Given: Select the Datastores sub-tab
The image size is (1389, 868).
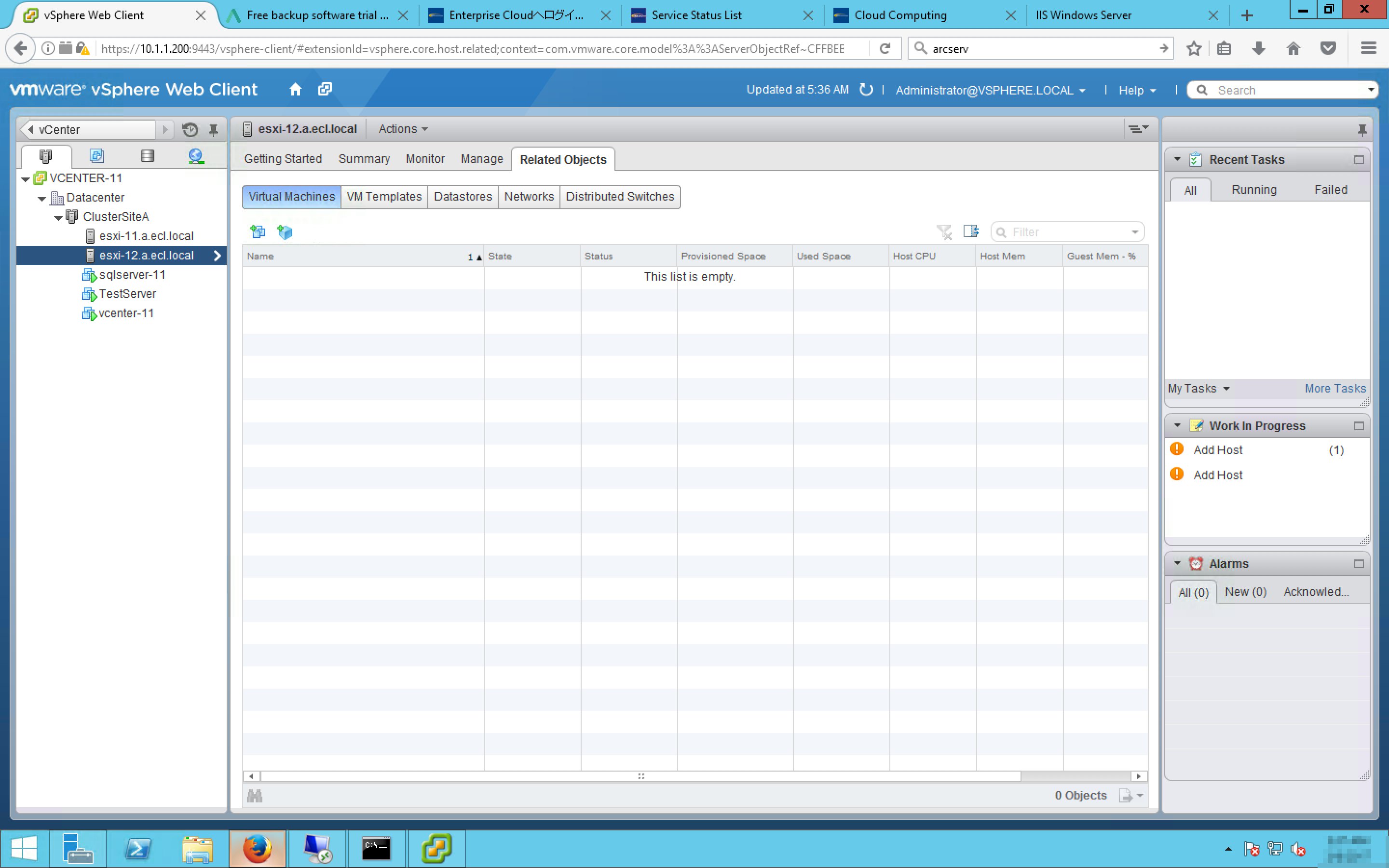Looking at the screenshot, I should pyautogui.click(x=463, y=197).
